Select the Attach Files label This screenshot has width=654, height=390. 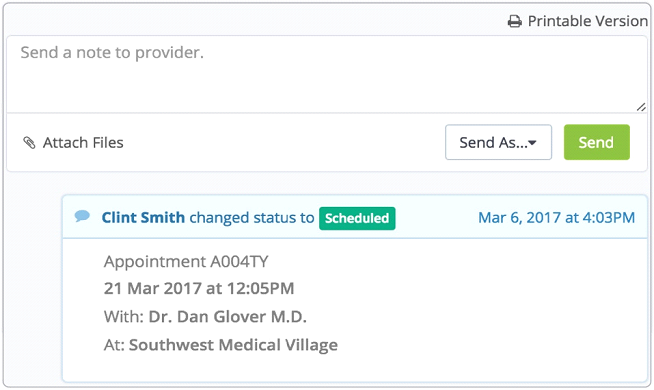point(83,143)
